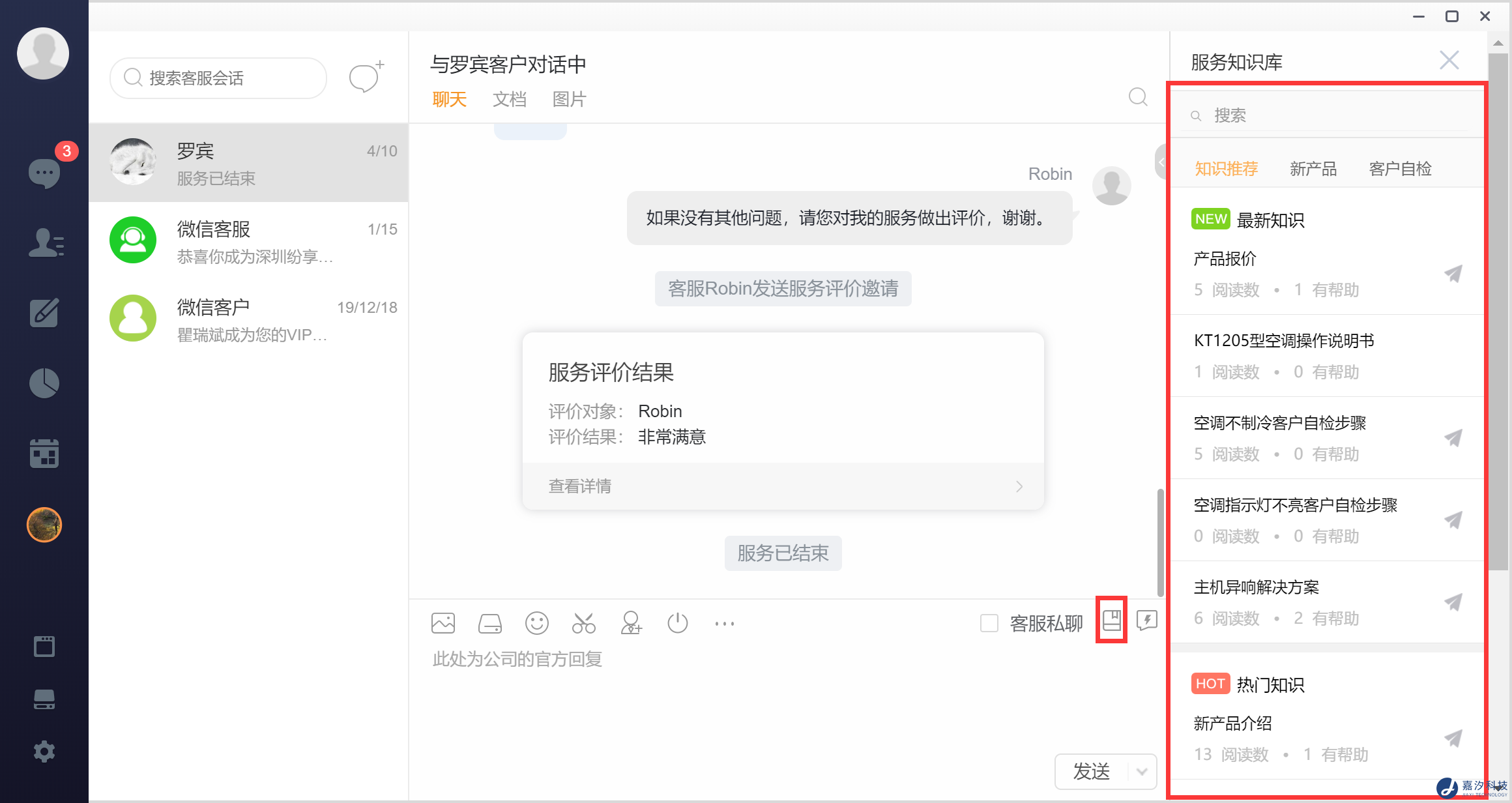Image resolution: width=1512 pixels, height=803 pixels.
Task: Open 微信客户 conversation
Action: click(x=248, y=319)
